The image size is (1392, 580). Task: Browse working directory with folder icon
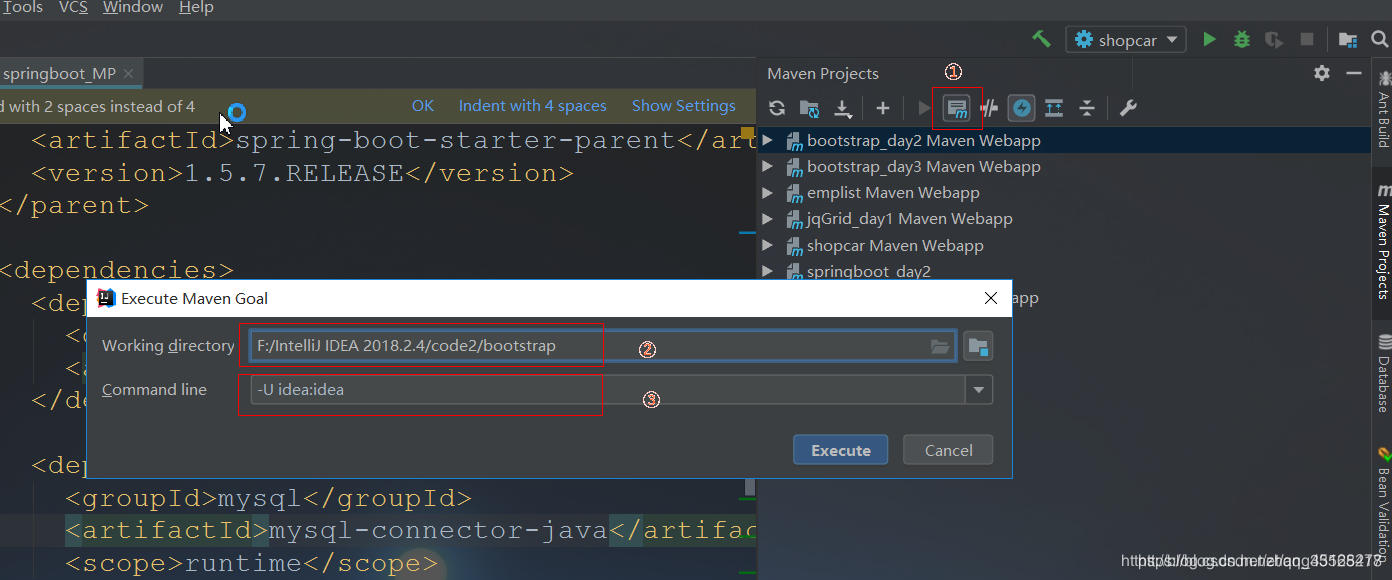click(940, 346)
